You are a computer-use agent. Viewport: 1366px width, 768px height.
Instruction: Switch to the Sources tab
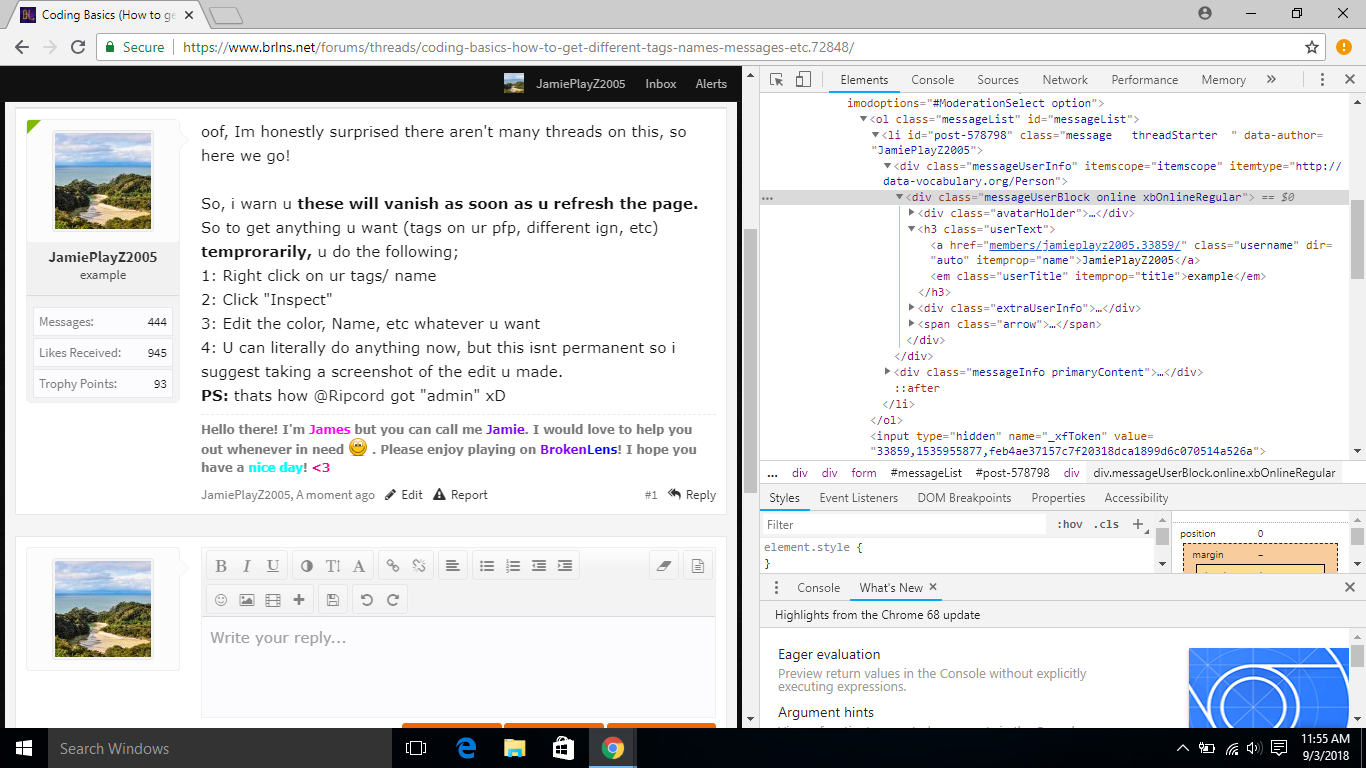998,80
